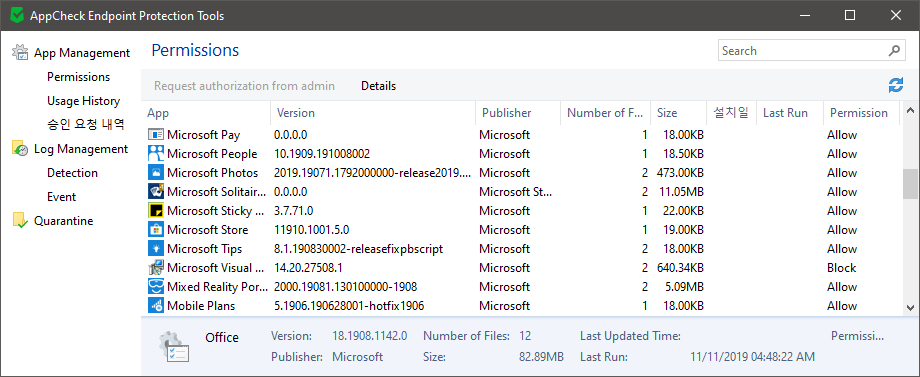Image resolution: width=920 pixels, height=377 pixels.
Task: Click the Log Management folder icon
Action: (19, 149)
